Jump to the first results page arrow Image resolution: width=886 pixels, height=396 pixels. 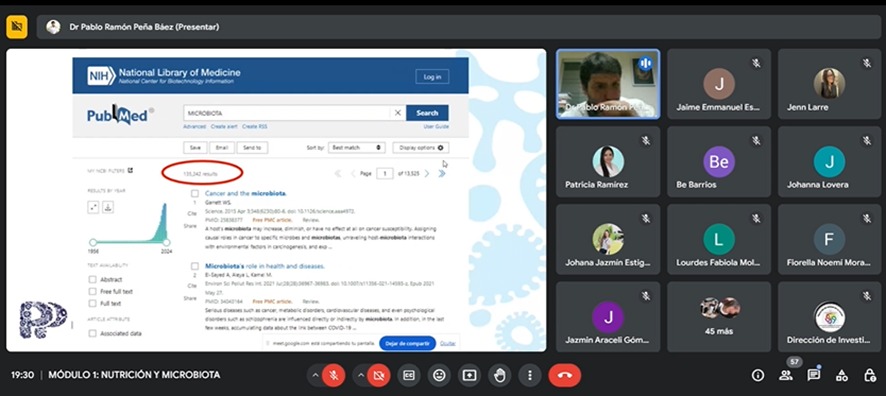click(x=338, y=173)
